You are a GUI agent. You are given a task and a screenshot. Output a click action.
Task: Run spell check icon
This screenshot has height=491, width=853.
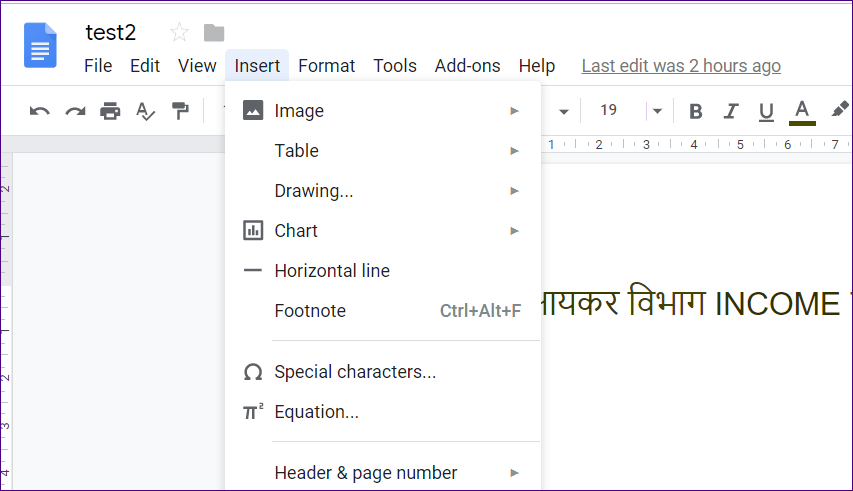tap(145, 111)
